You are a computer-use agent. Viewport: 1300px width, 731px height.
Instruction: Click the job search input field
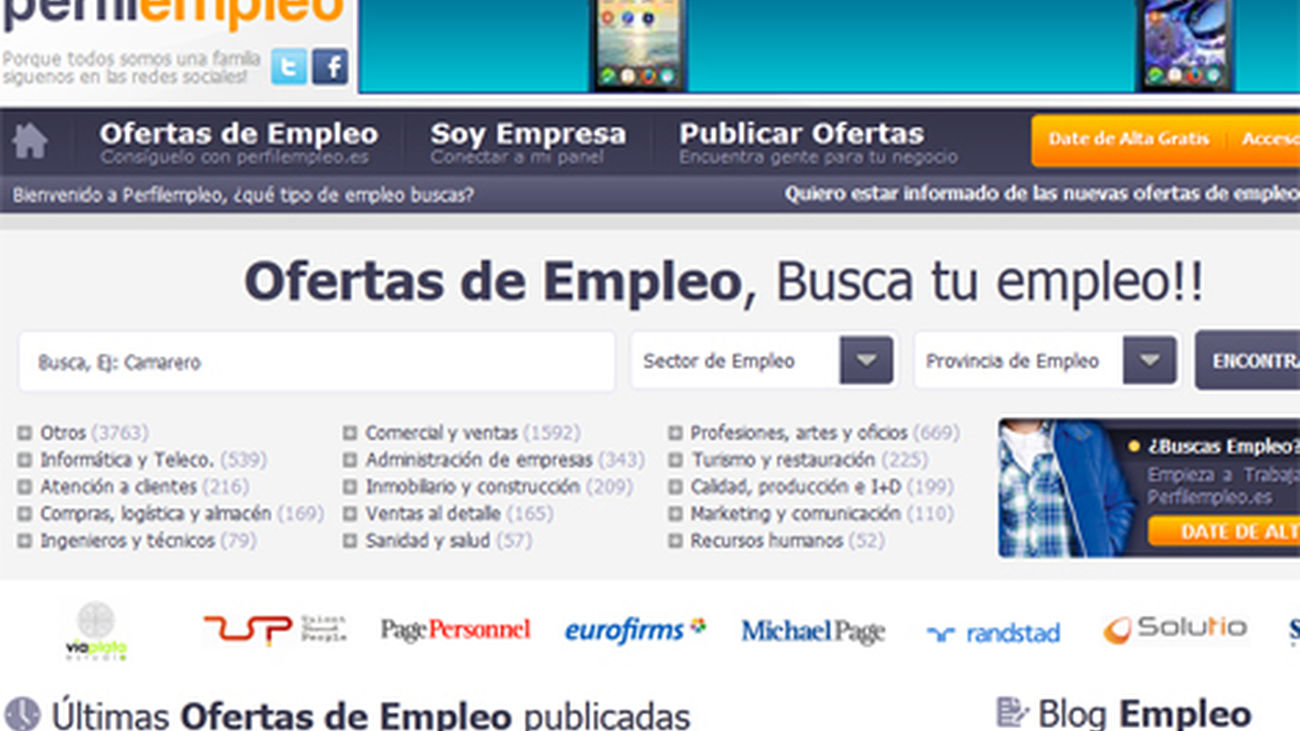tap(317, 360)
